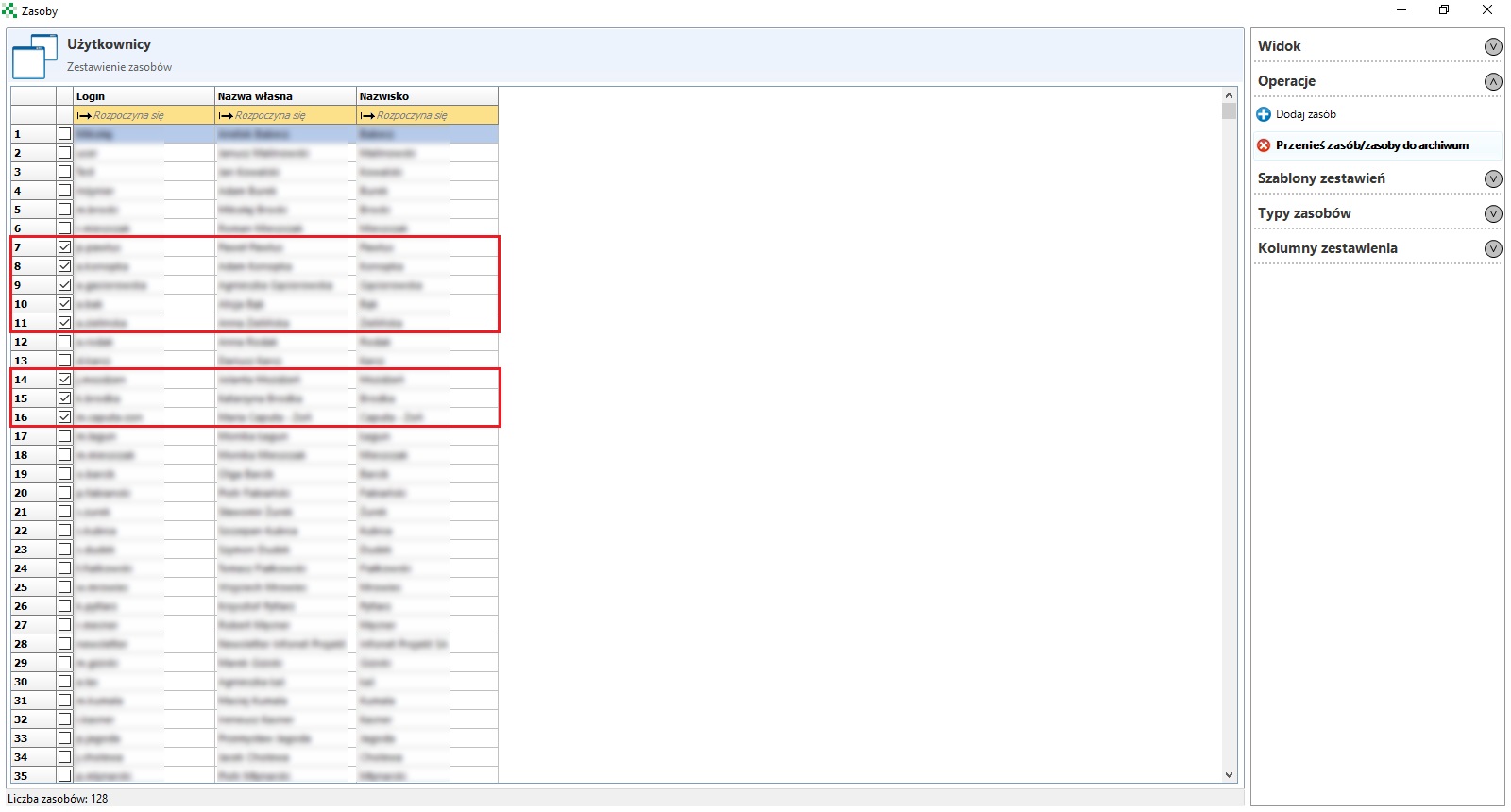Click filter arrow icon in Login column

(x=84, y=115)
